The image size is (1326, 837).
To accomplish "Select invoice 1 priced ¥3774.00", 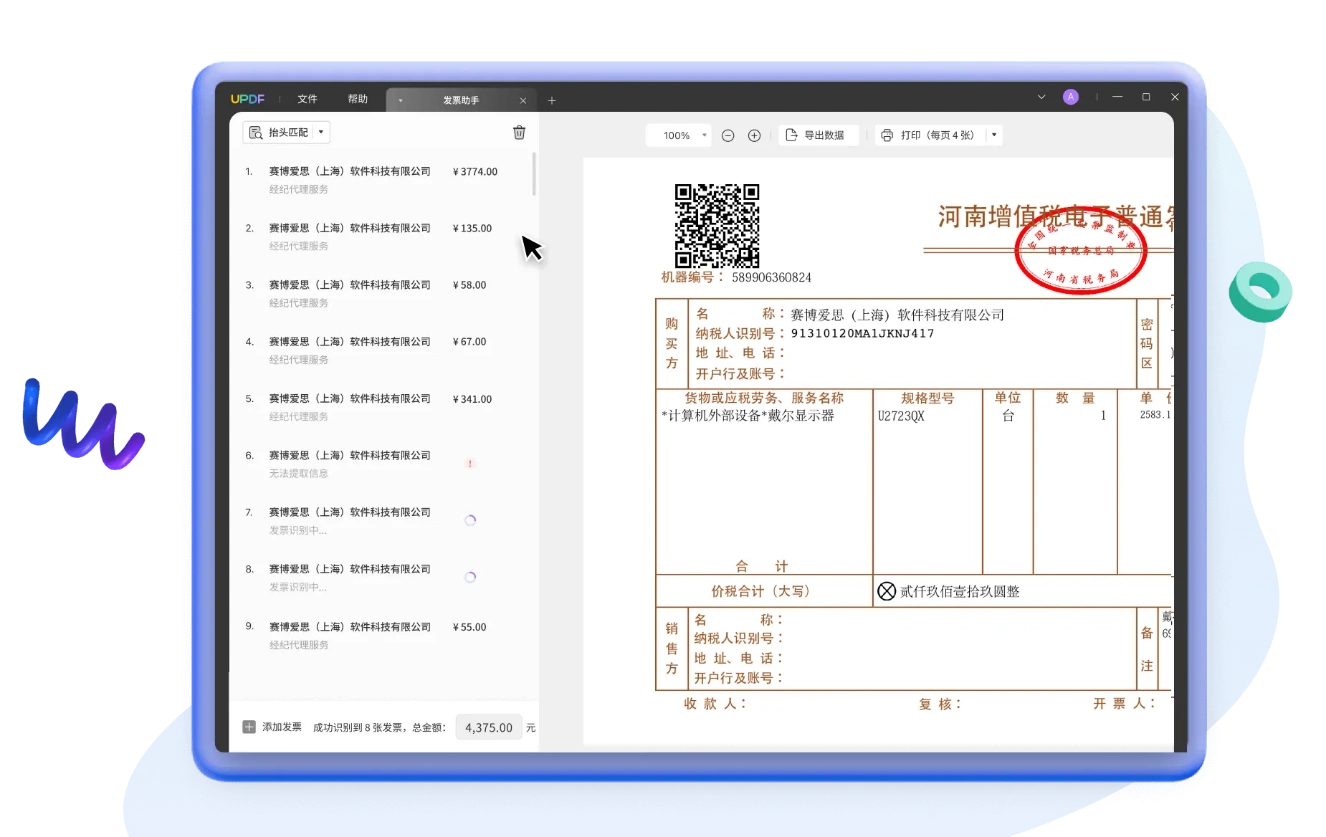I will click(382, 180).
